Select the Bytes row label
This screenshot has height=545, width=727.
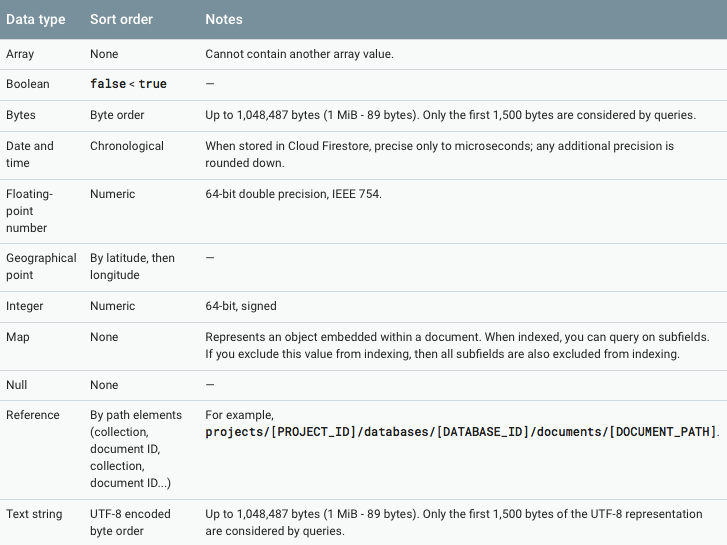coord(21,115)
